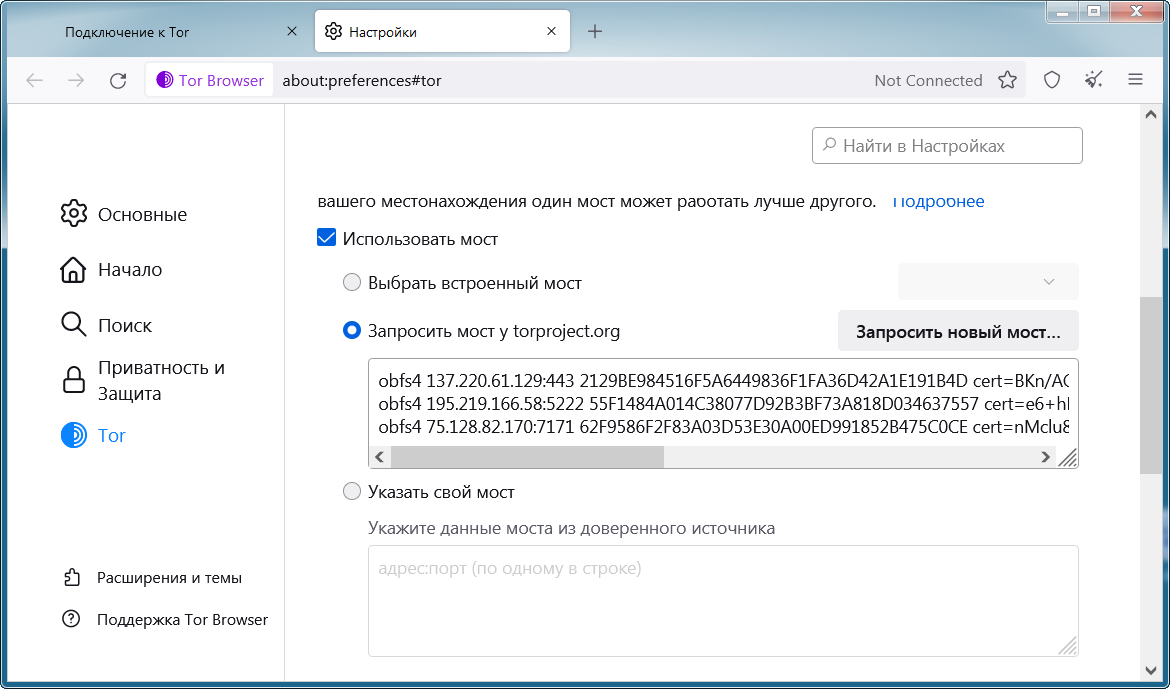
Task: Open the shield security level icon
Action: 1051,80
